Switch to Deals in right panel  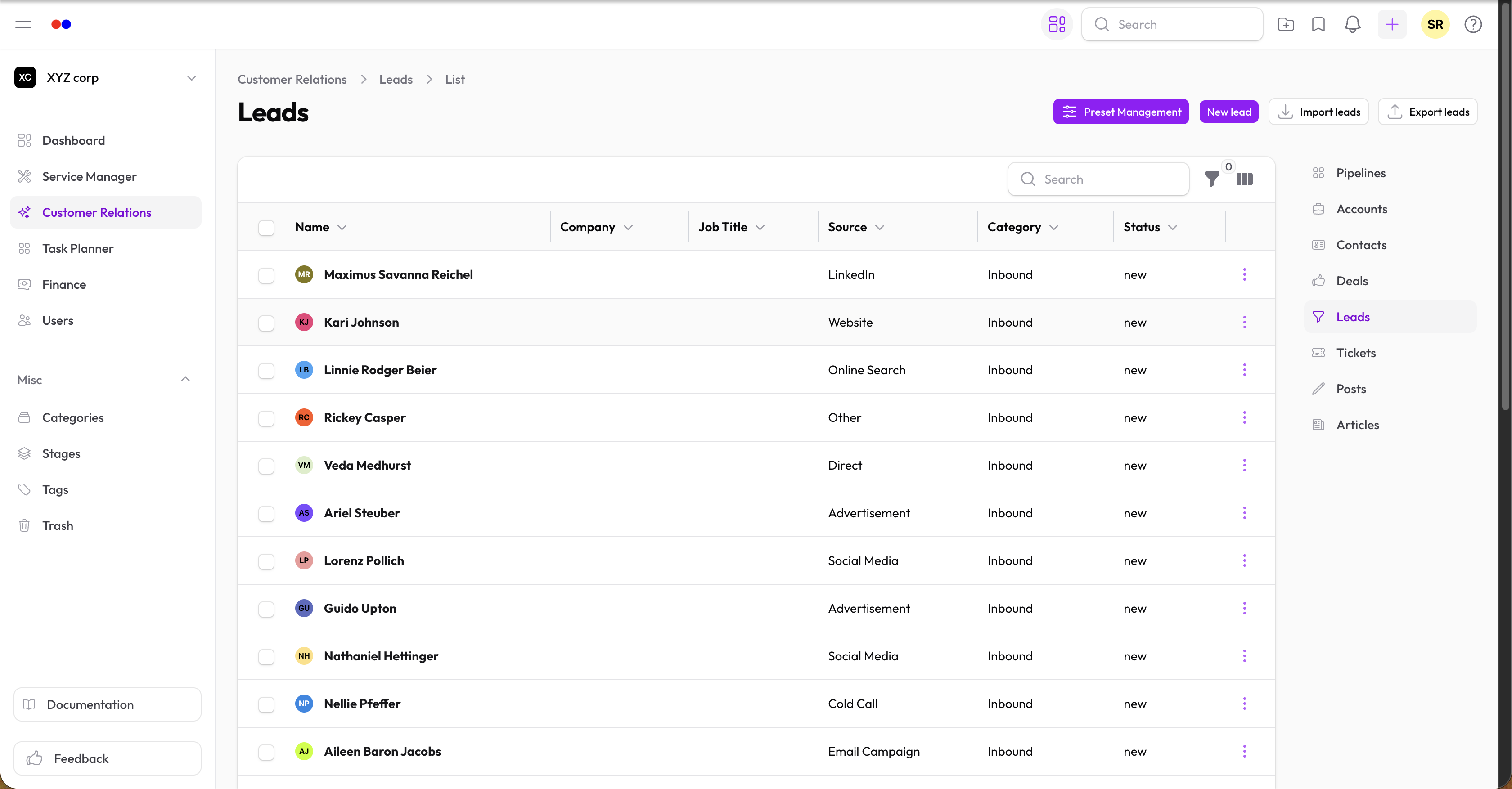coord(1390,281)
